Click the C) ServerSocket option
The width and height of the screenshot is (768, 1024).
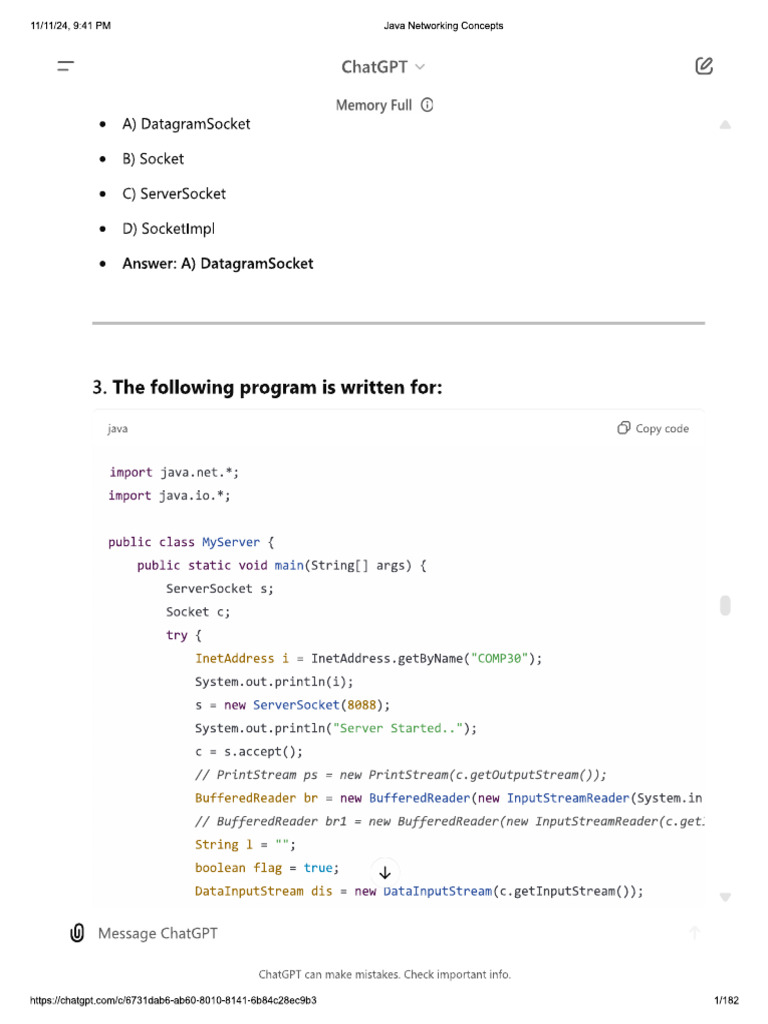point(174,194)
